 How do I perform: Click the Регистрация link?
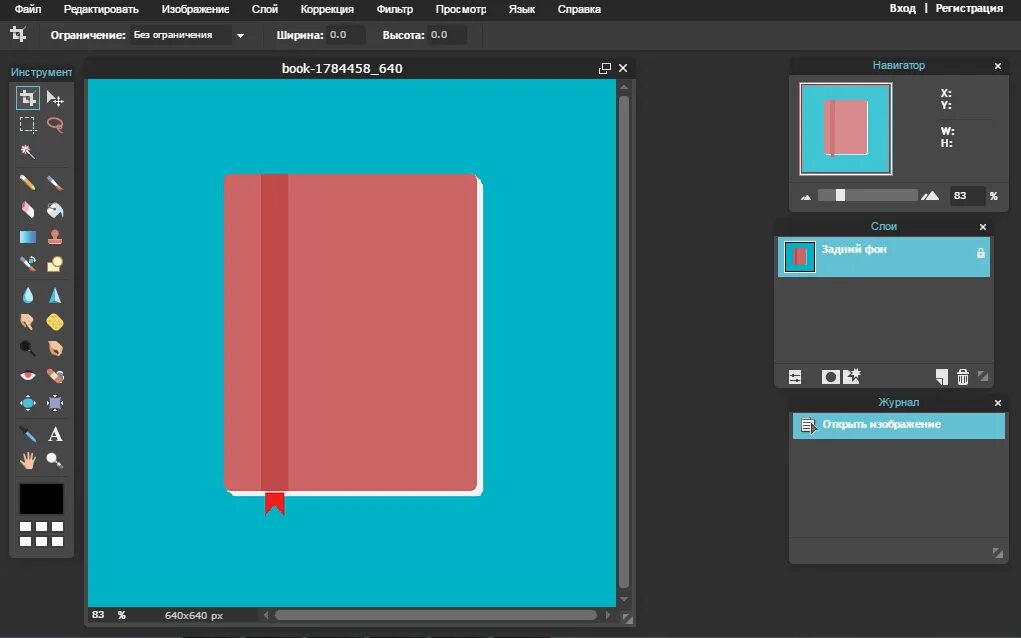(969, 8)
